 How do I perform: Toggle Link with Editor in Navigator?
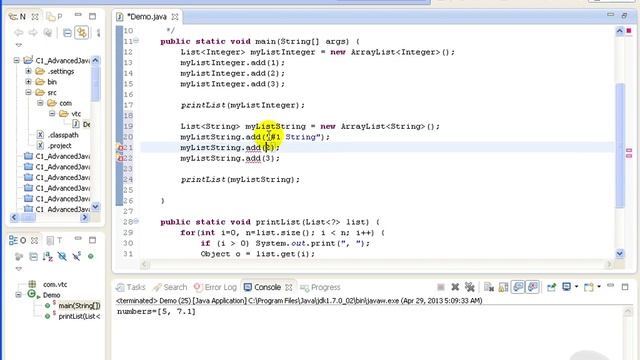[82, 33]
